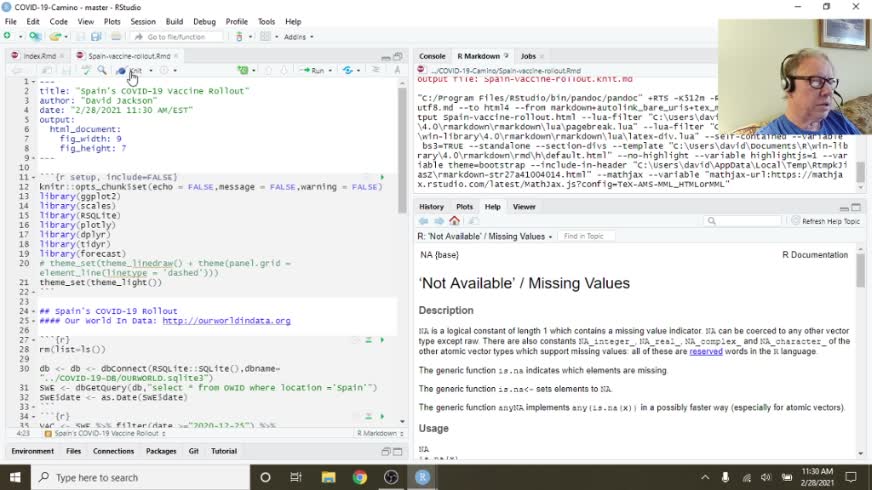Open the Insert chunk dropdown arrow
The image size is (872, 490).
(254, 71)
